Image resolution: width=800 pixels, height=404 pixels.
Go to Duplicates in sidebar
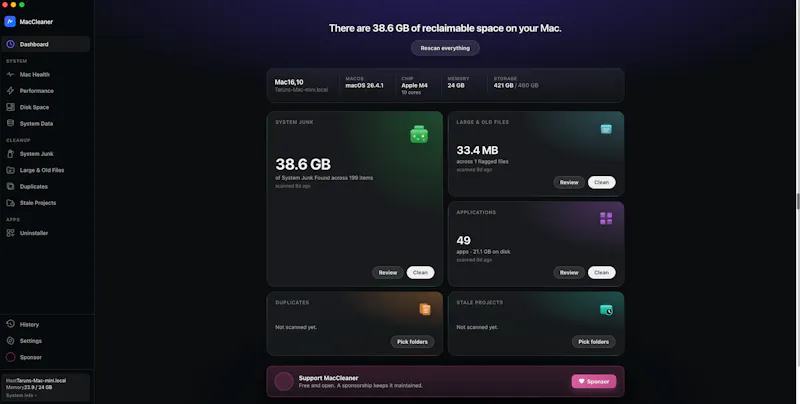click(x=45, y=186)
